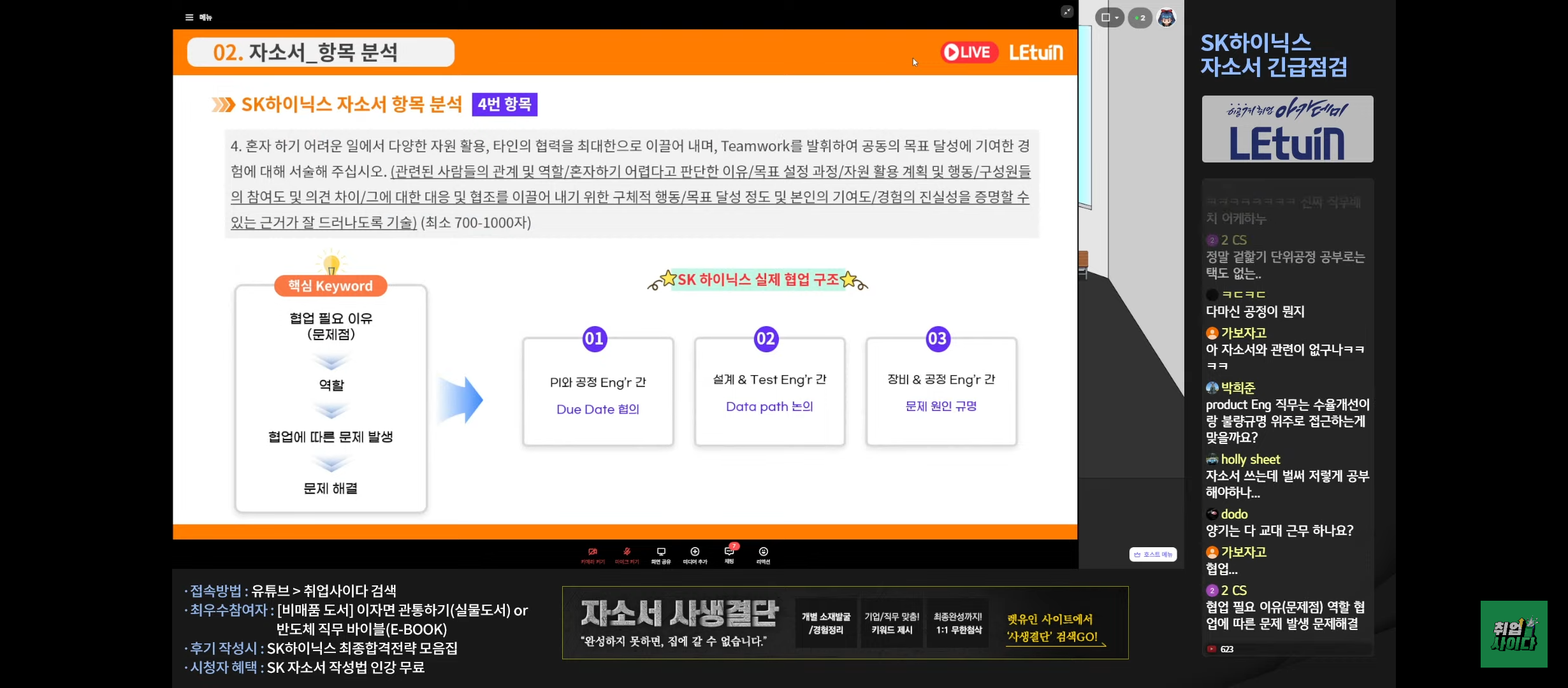Open the hamburger 메뉴 at top left
1568x688 pixels.
tap(198, 17)
